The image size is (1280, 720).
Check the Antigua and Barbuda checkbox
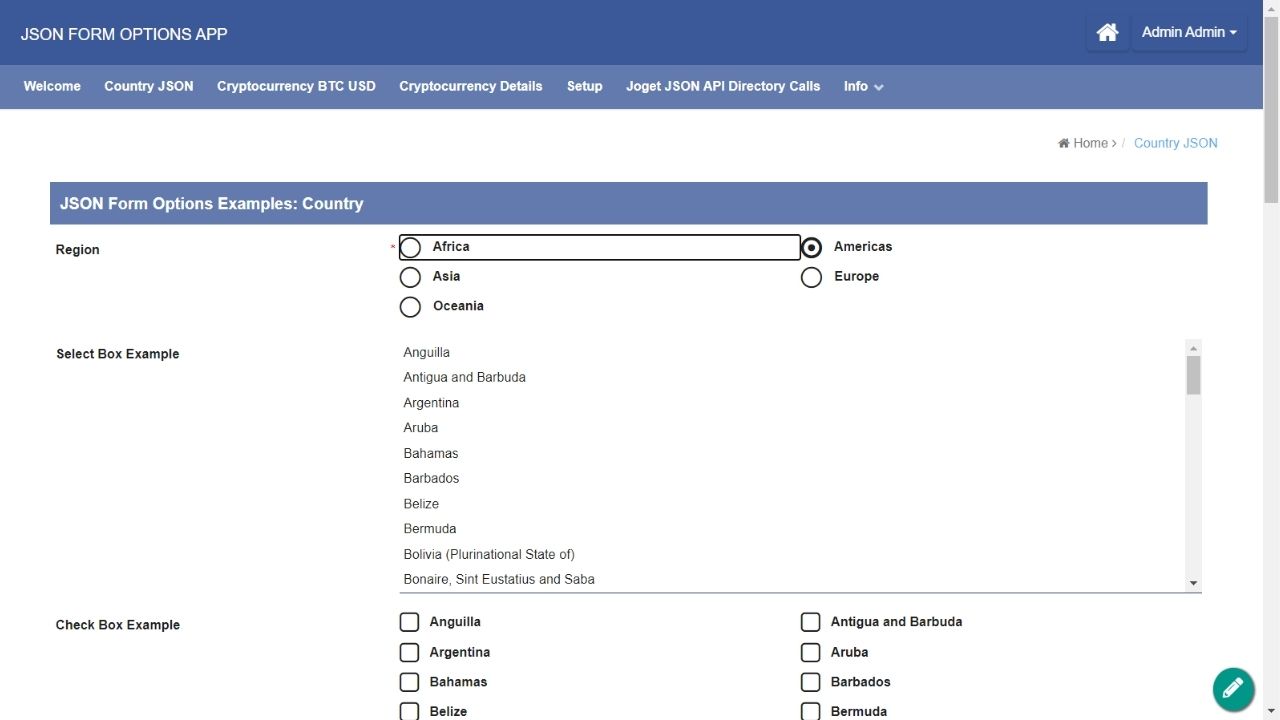click(810, 622)
